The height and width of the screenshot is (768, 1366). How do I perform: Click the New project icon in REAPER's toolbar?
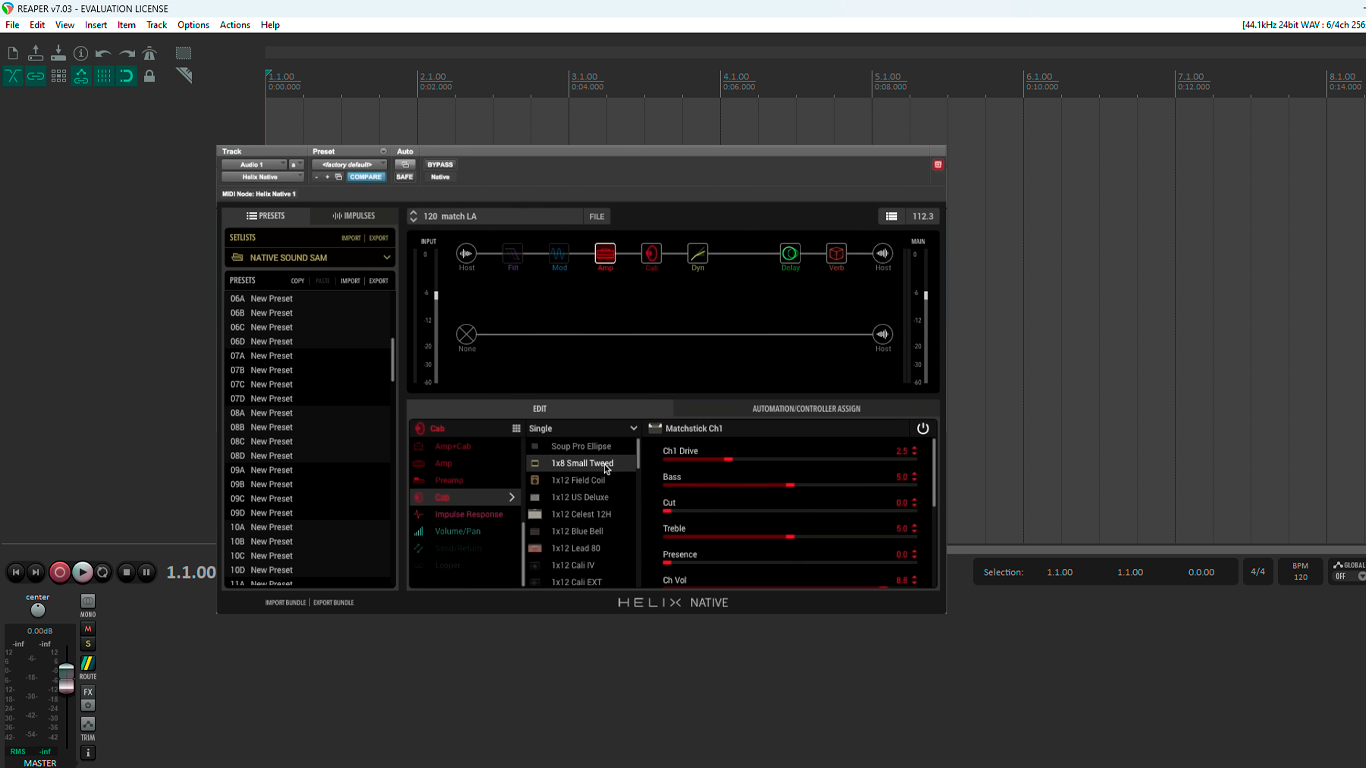click(x=13, y=53)
